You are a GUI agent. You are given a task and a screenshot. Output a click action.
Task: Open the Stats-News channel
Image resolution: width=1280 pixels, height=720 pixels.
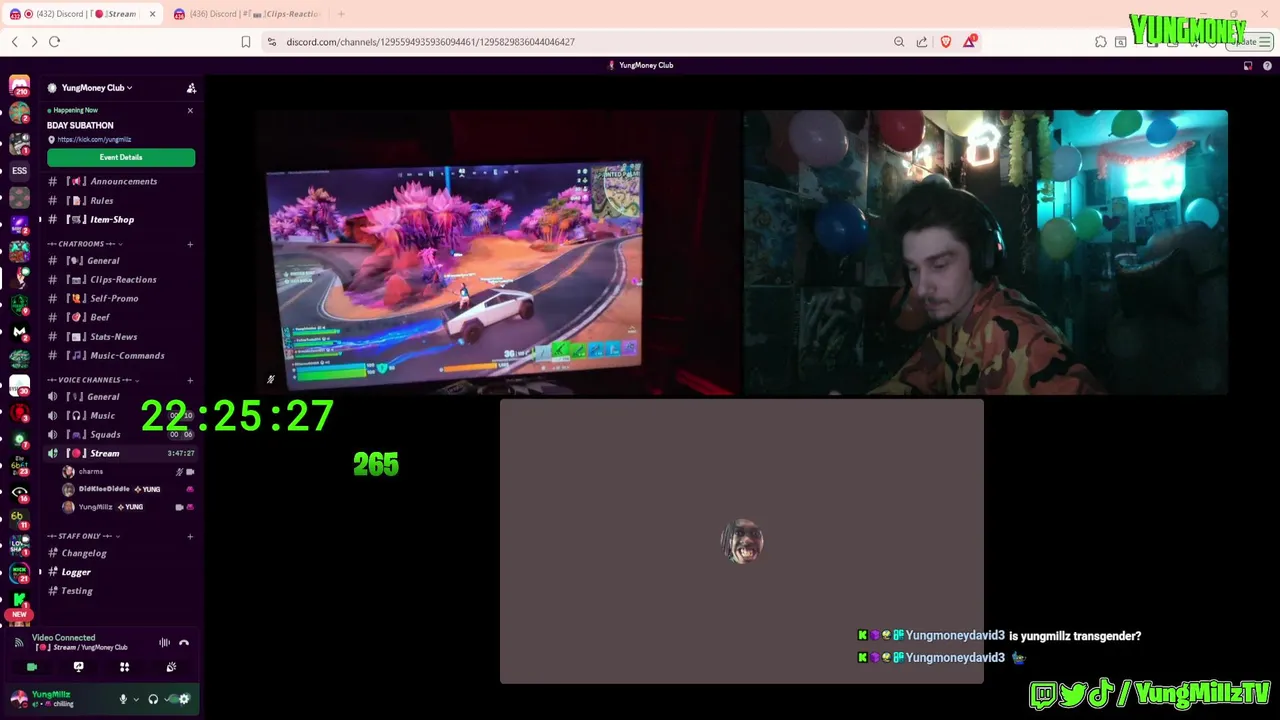click(x=121, y=336)
